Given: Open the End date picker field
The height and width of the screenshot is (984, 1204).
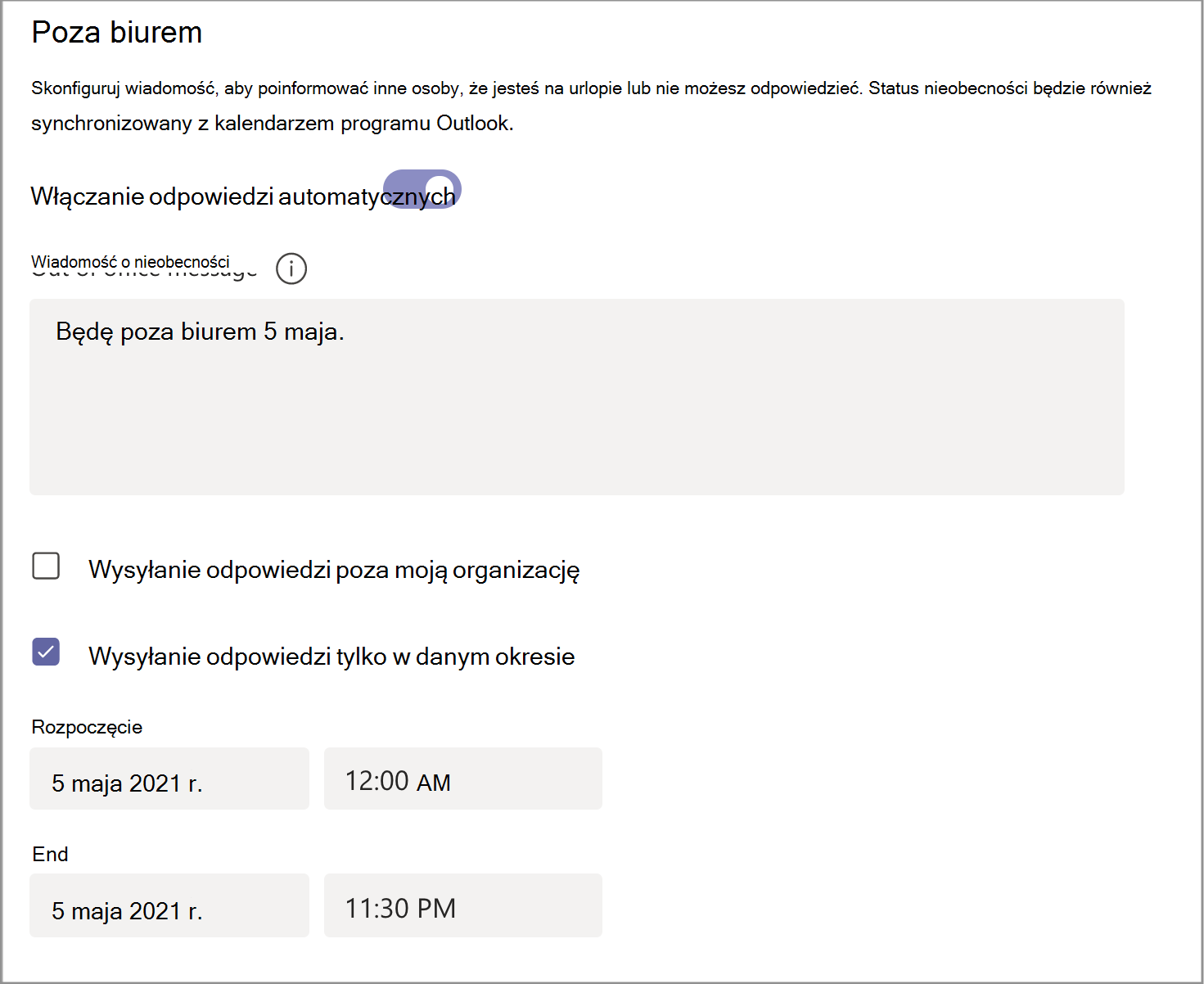Looking at the screenshot, I should point(169,905).
